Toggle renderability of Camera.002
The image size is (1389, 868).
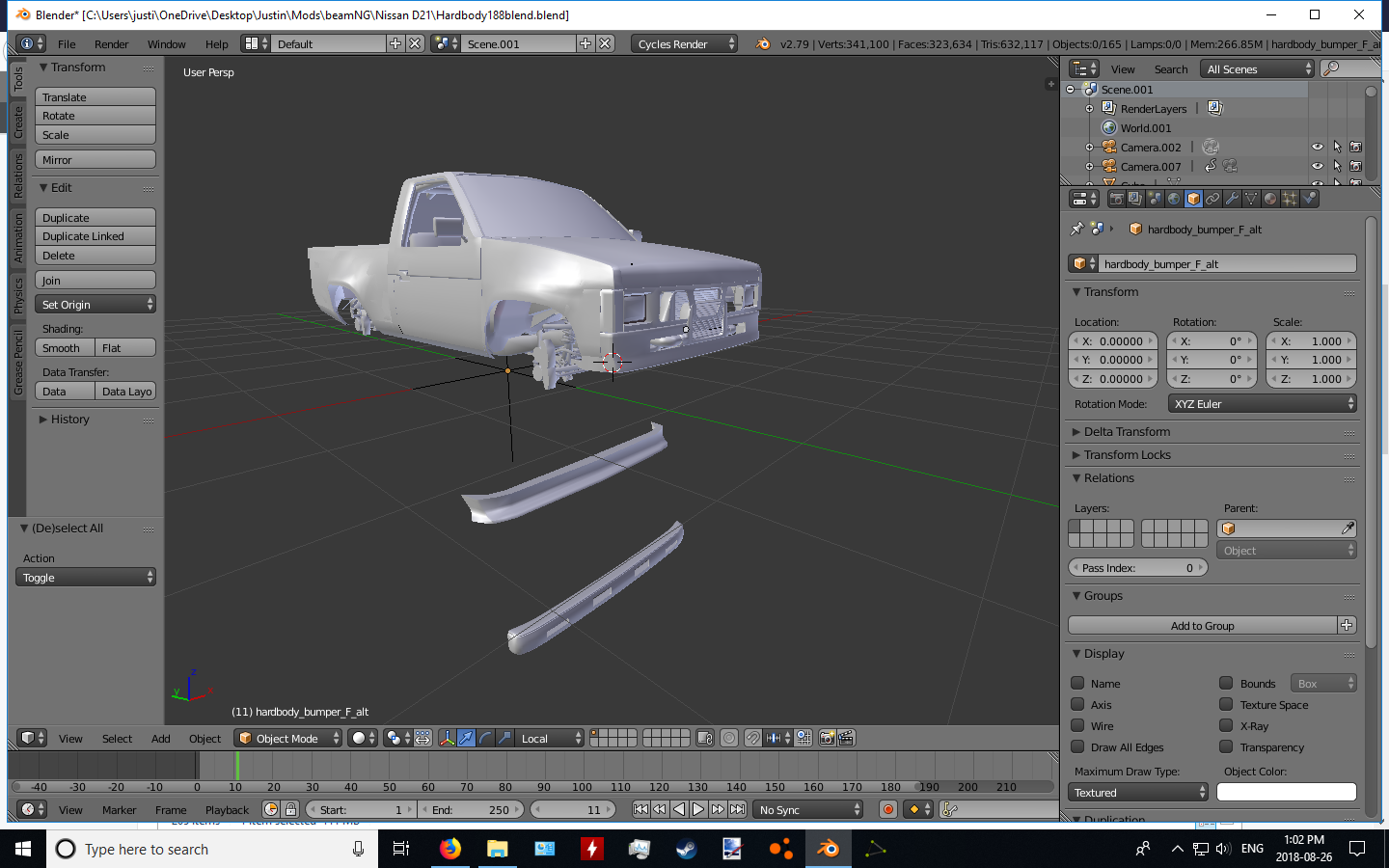[1355, 147]
